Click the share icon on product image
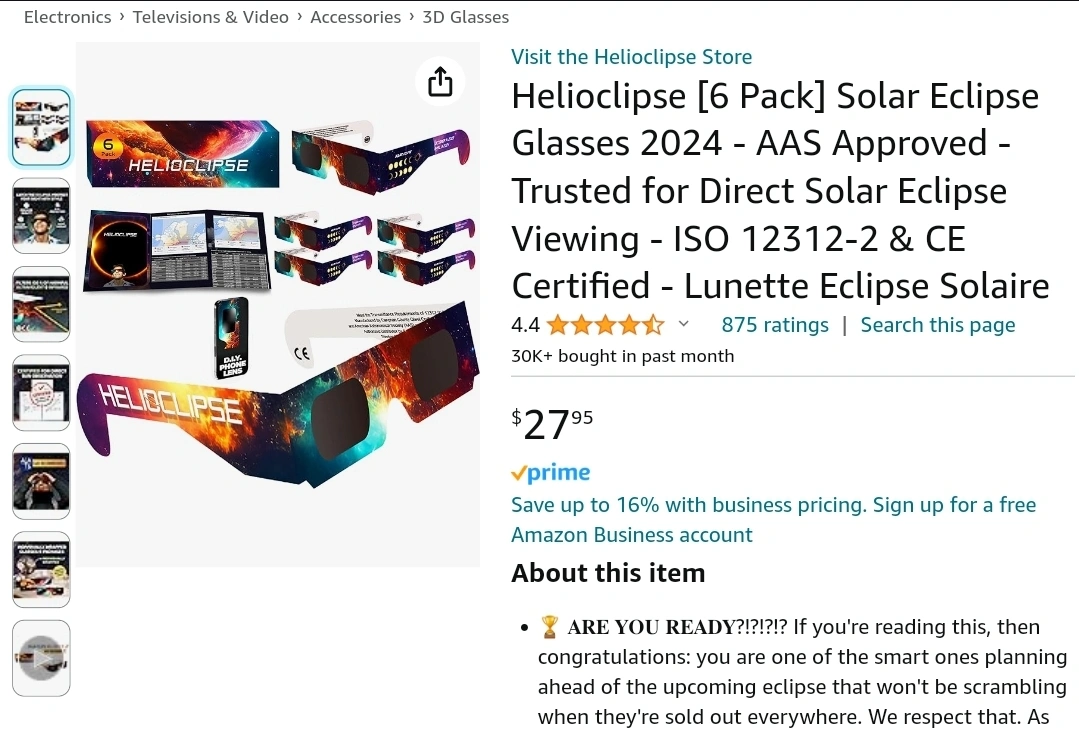The image size is (1079, 730). point(440,82)
